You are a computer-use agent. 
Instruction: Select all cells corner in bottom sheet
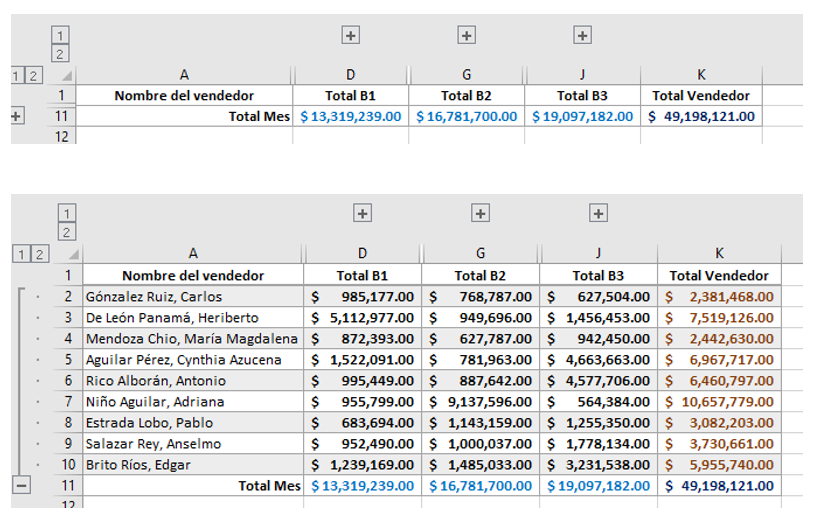[68, 253]
